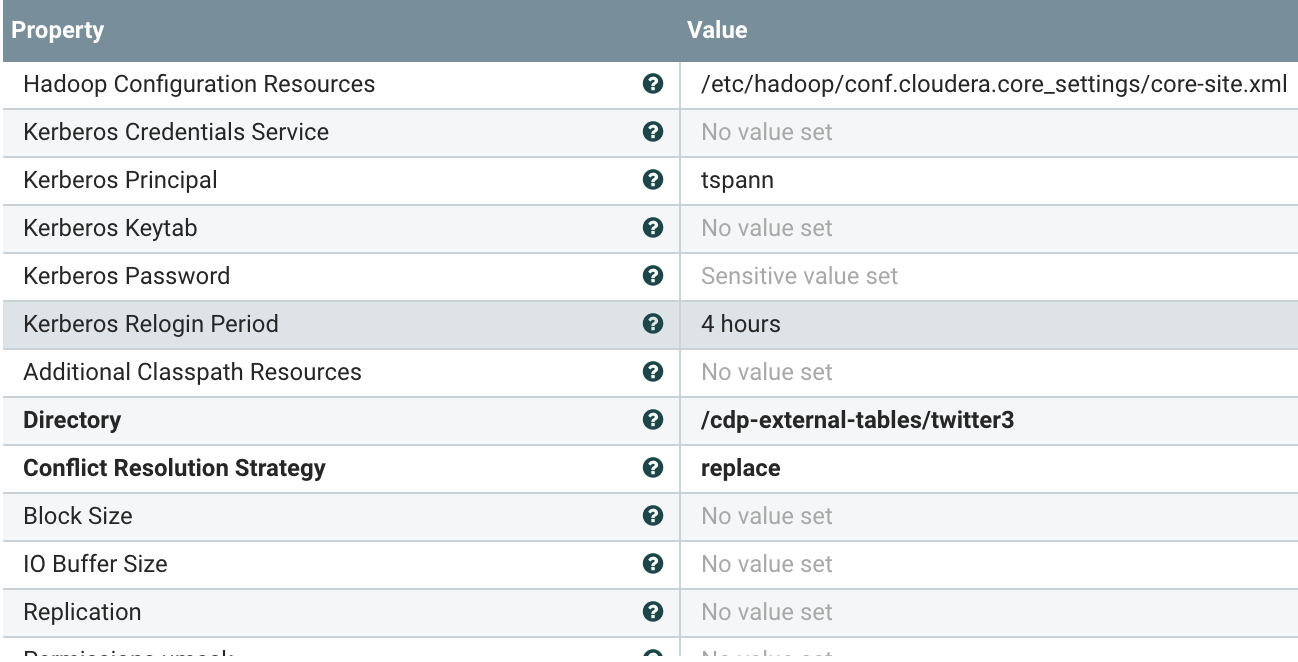Viewport: 1298px width, 662px height.
Task: Show help for Block Size property
Action: pyautogui.click(x=653, y=516)
